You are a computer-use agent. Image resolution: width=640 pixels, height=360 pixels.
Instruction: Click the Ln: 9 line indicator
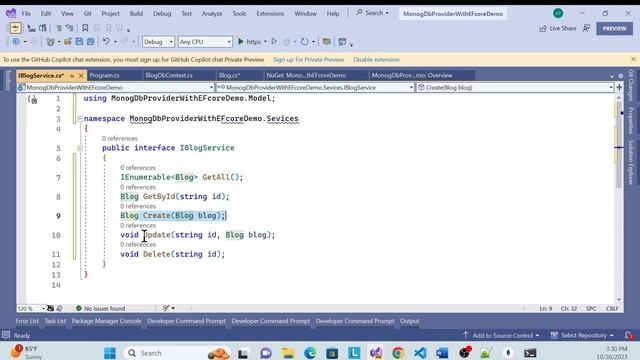pyautogui.click(x=546, y=309)
